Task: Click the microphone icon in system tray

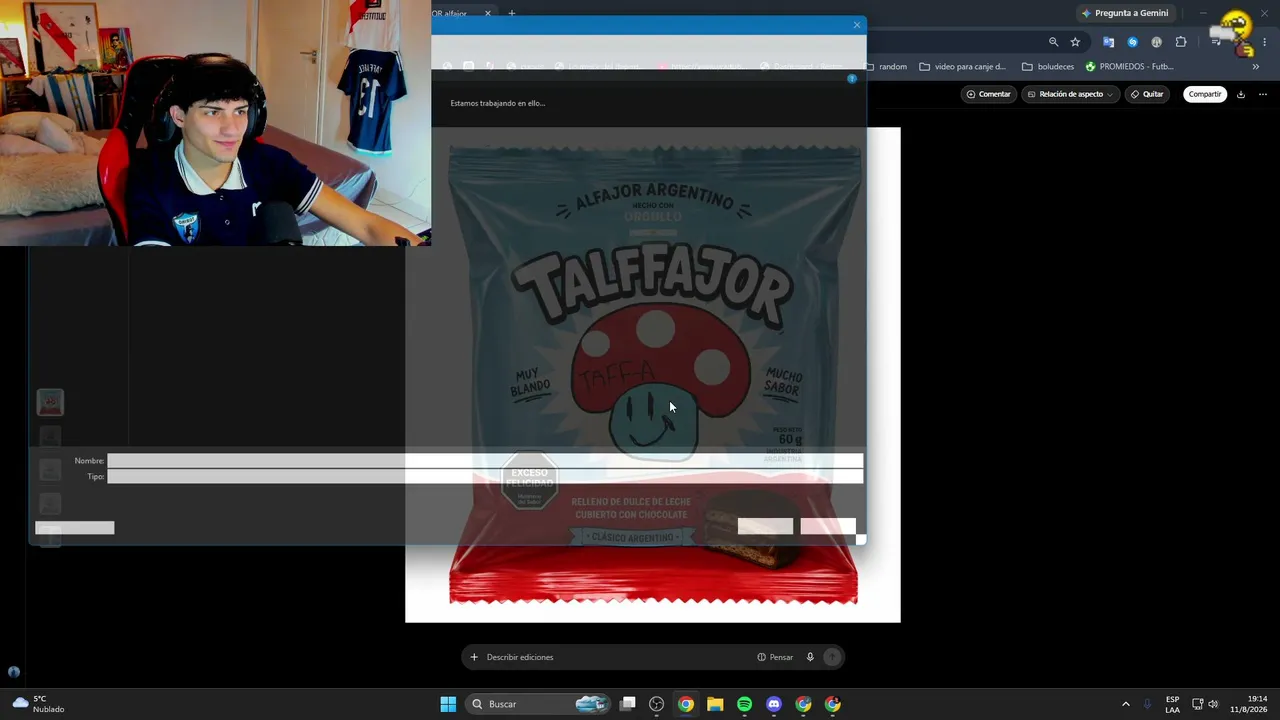Action: pos(1147,704)
